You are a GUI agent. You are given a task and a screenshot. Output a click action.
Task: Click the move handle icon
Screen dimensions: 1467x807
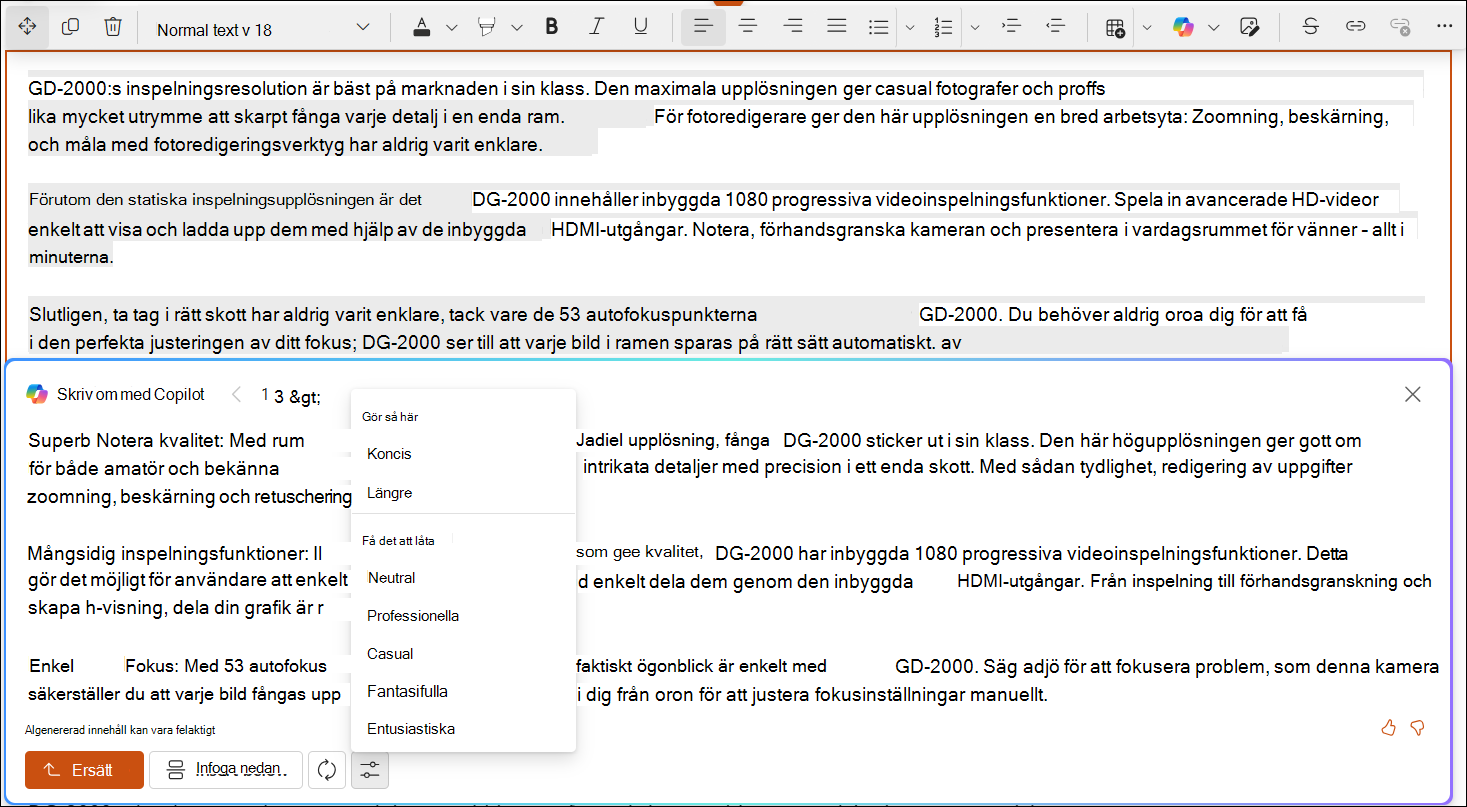[27, 27]
